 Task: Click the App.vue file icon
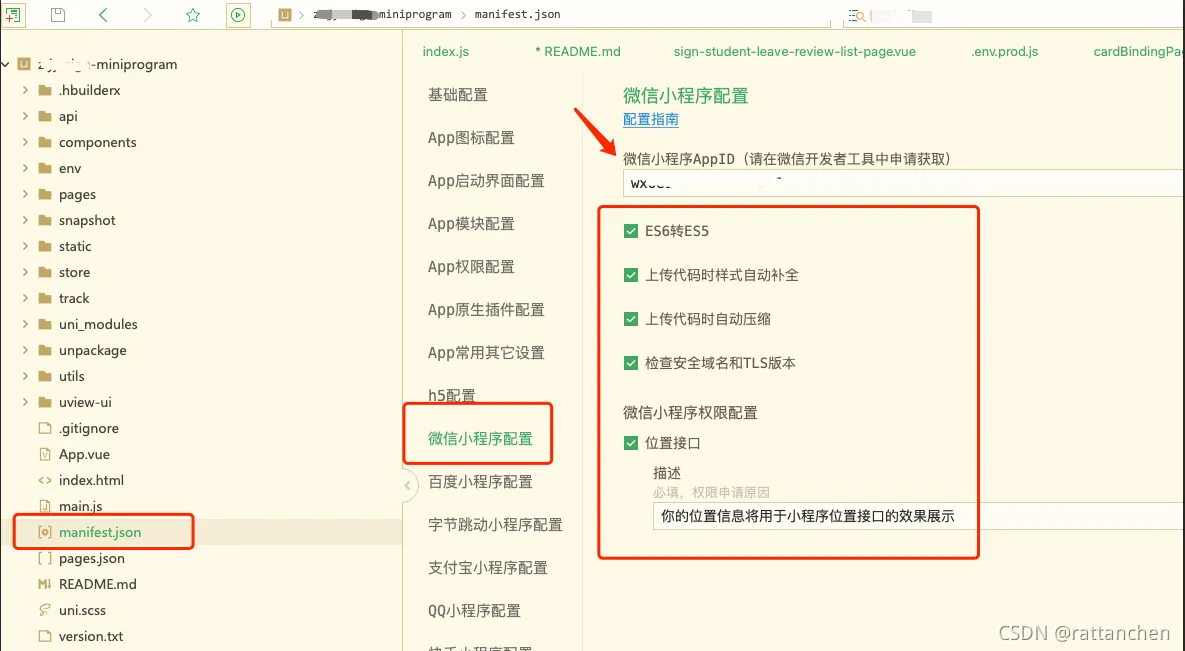pos(45,454)
